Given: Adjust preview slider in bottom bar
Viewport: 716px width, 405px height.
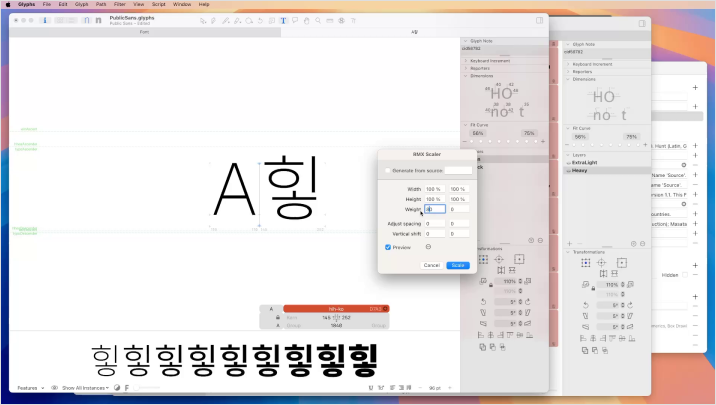Looking at the screenshot, I should point(147,388).
